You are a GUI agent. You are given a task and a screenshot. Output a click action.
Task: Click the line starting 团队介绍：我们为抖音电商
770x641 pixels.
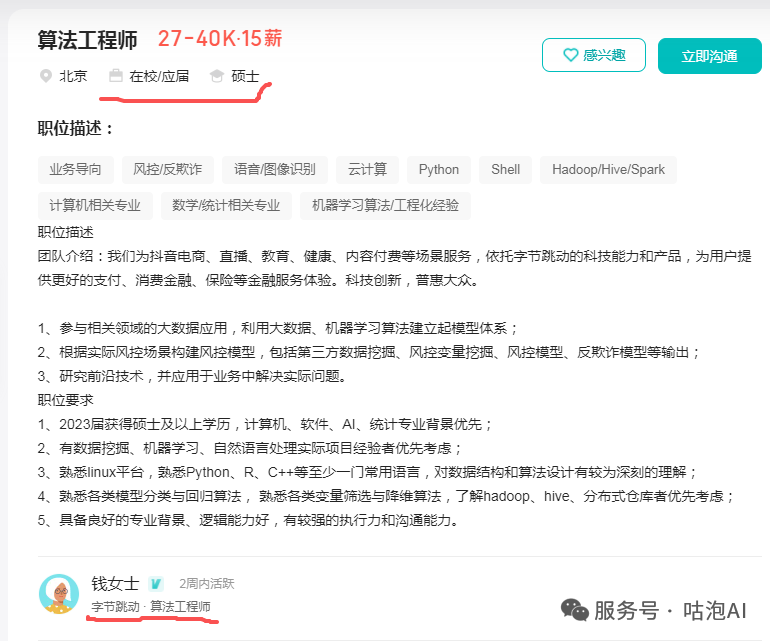(394, 256)
